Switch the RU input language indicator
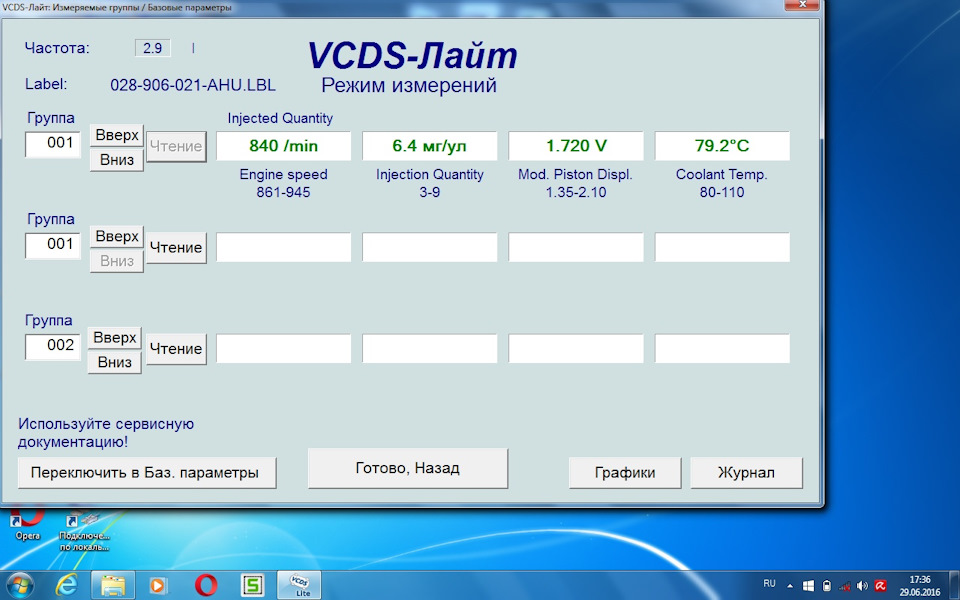 [770, 583]
